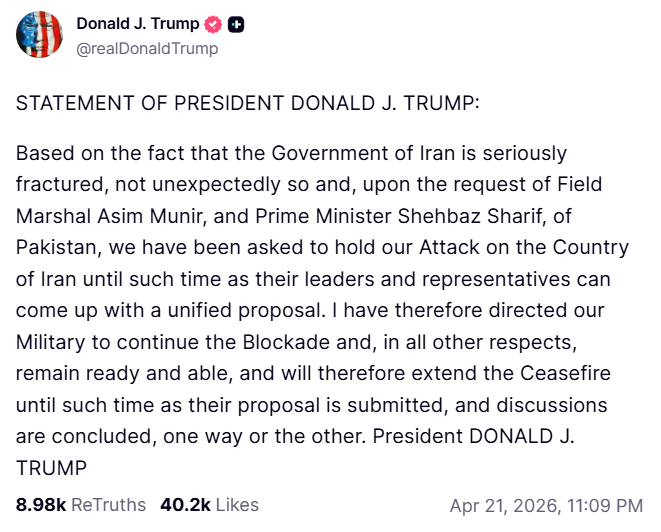Image resolution: width=661 pixels, height=532 pixels.
Task: Click the STATEMENT OF PRESIDENT heading line
Action: [x=247, y=105]
